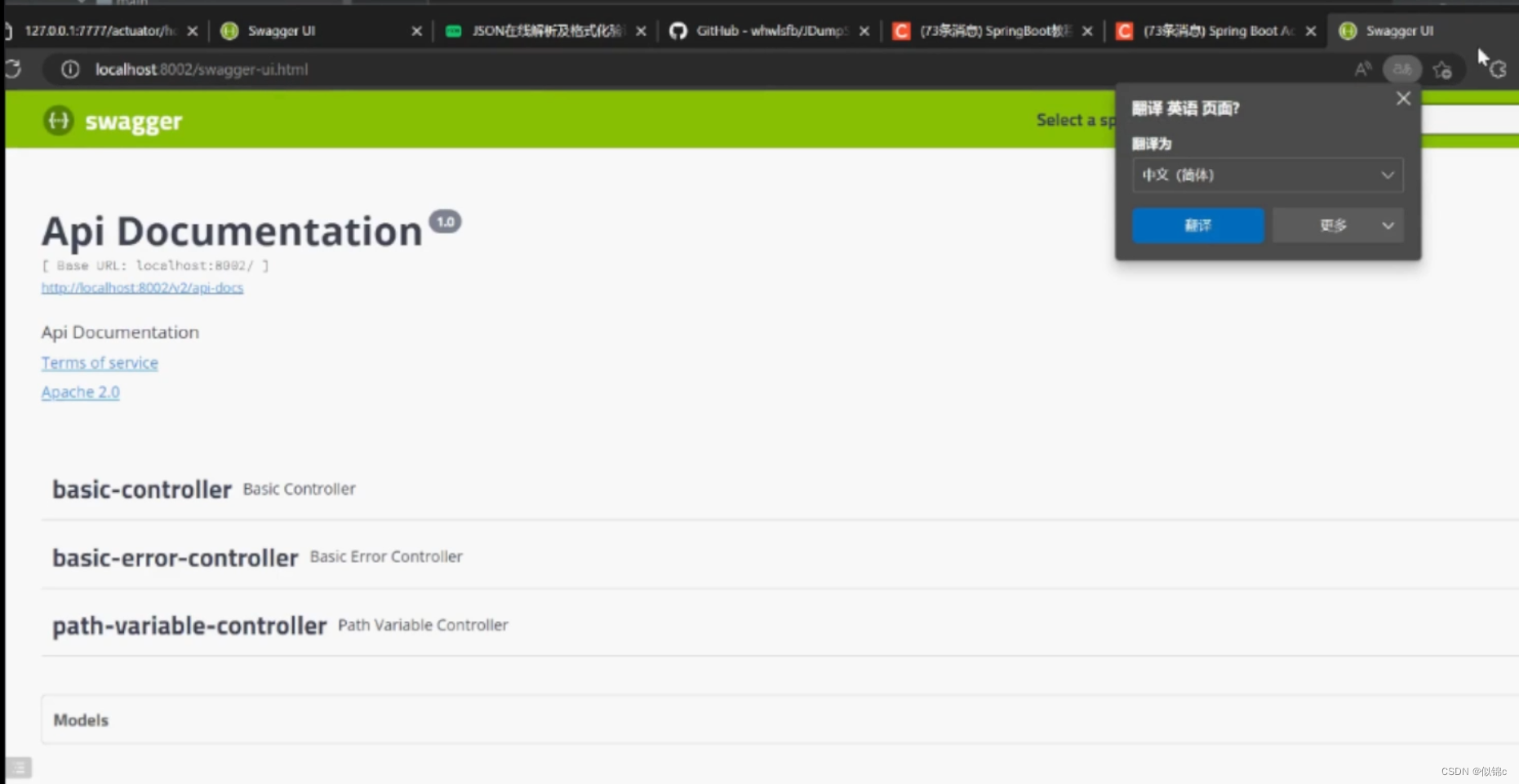The image size is (1519, 784).
Task: Open the http://localhost:8002/v2/api-docs link
Action: [x=142, y=288]
